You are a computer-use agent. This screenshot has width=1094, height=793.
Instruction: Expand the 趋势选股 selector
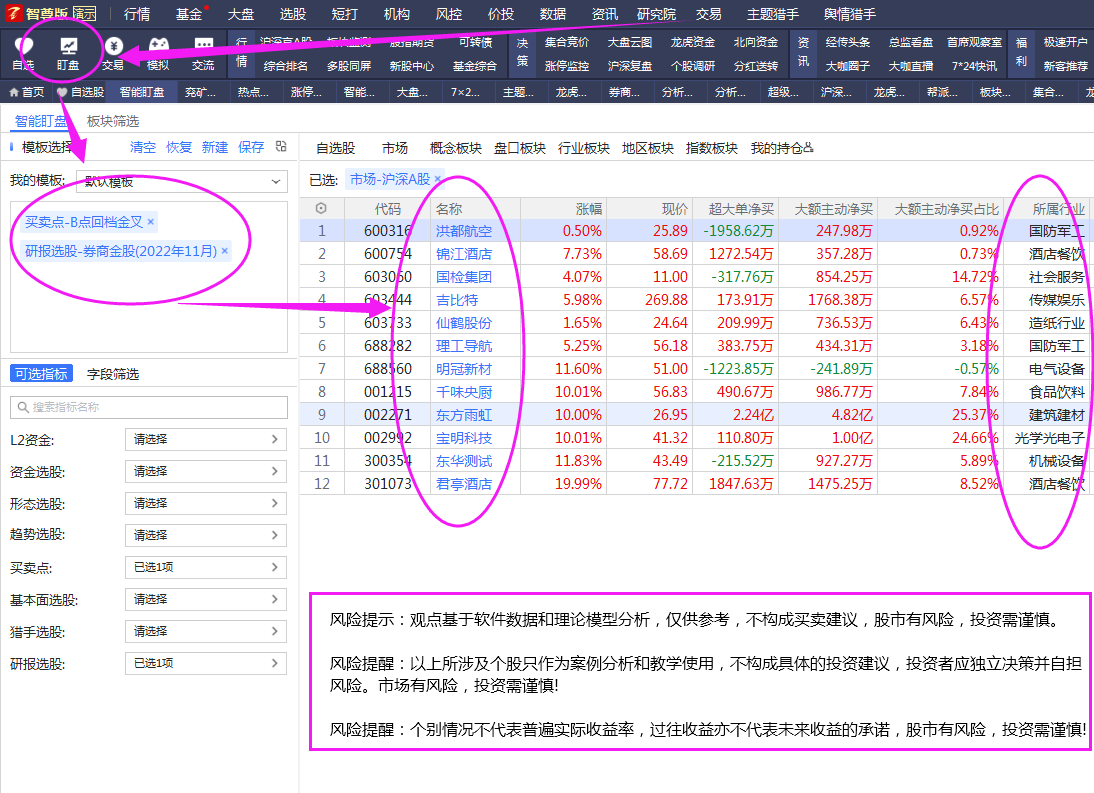(x=206, y=536)
